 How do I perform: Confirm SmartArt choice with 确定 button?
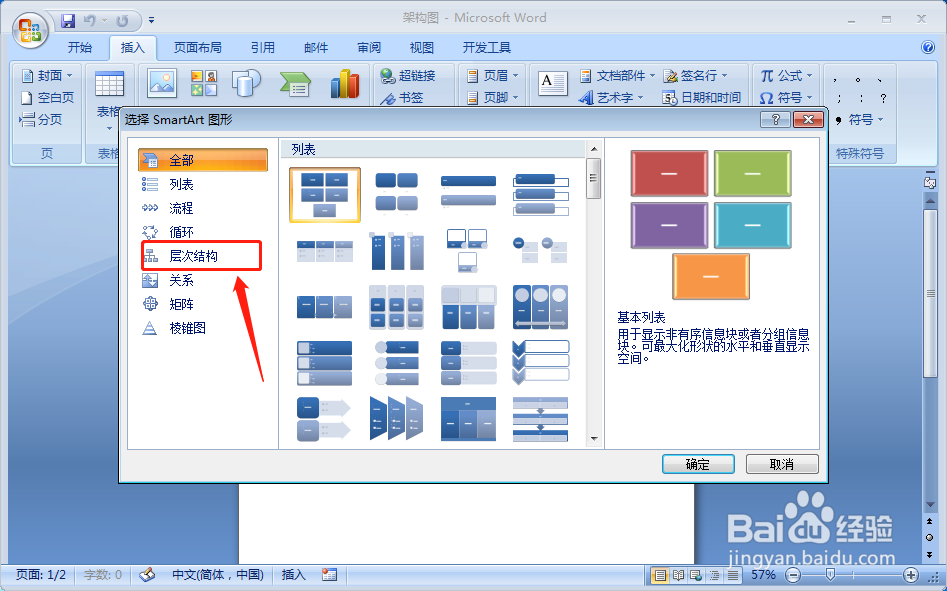tap(697, 463)
